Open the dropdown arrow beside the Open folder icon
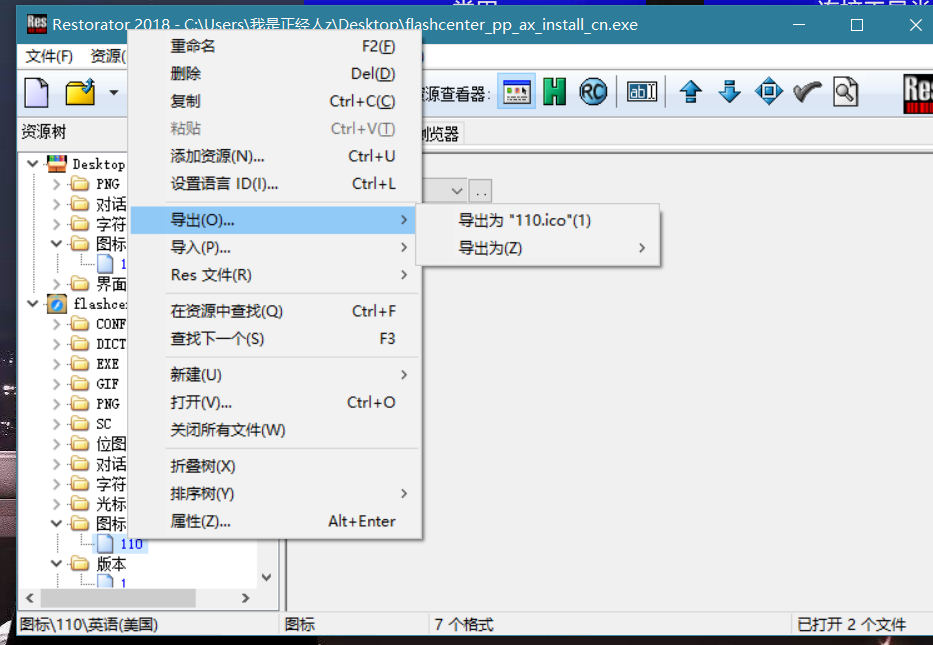 [114, 93]
